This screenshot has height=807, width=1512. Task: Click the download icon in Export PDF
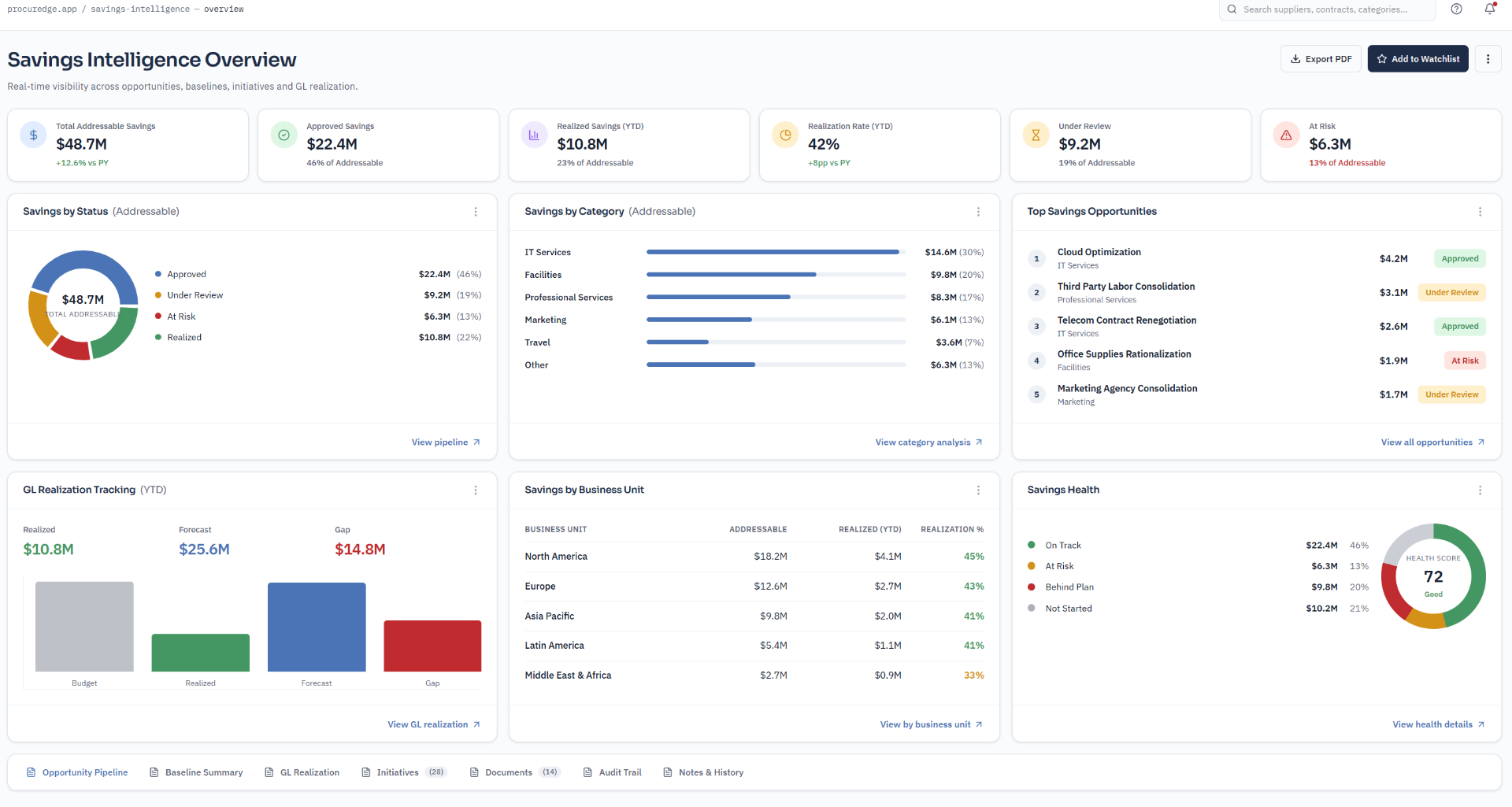tap(1295, 59)
